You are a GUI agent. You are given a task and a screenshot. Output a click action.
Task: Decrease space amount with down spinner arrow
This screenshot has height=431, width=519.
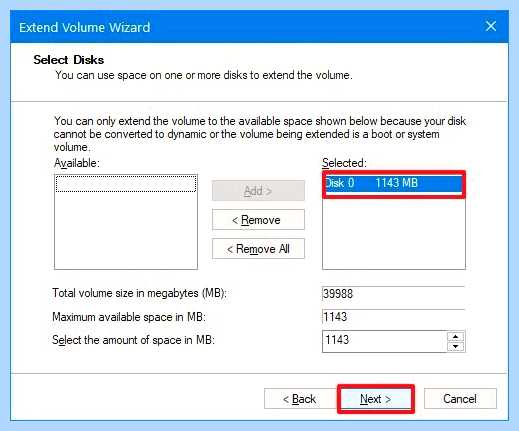[455, 347]
